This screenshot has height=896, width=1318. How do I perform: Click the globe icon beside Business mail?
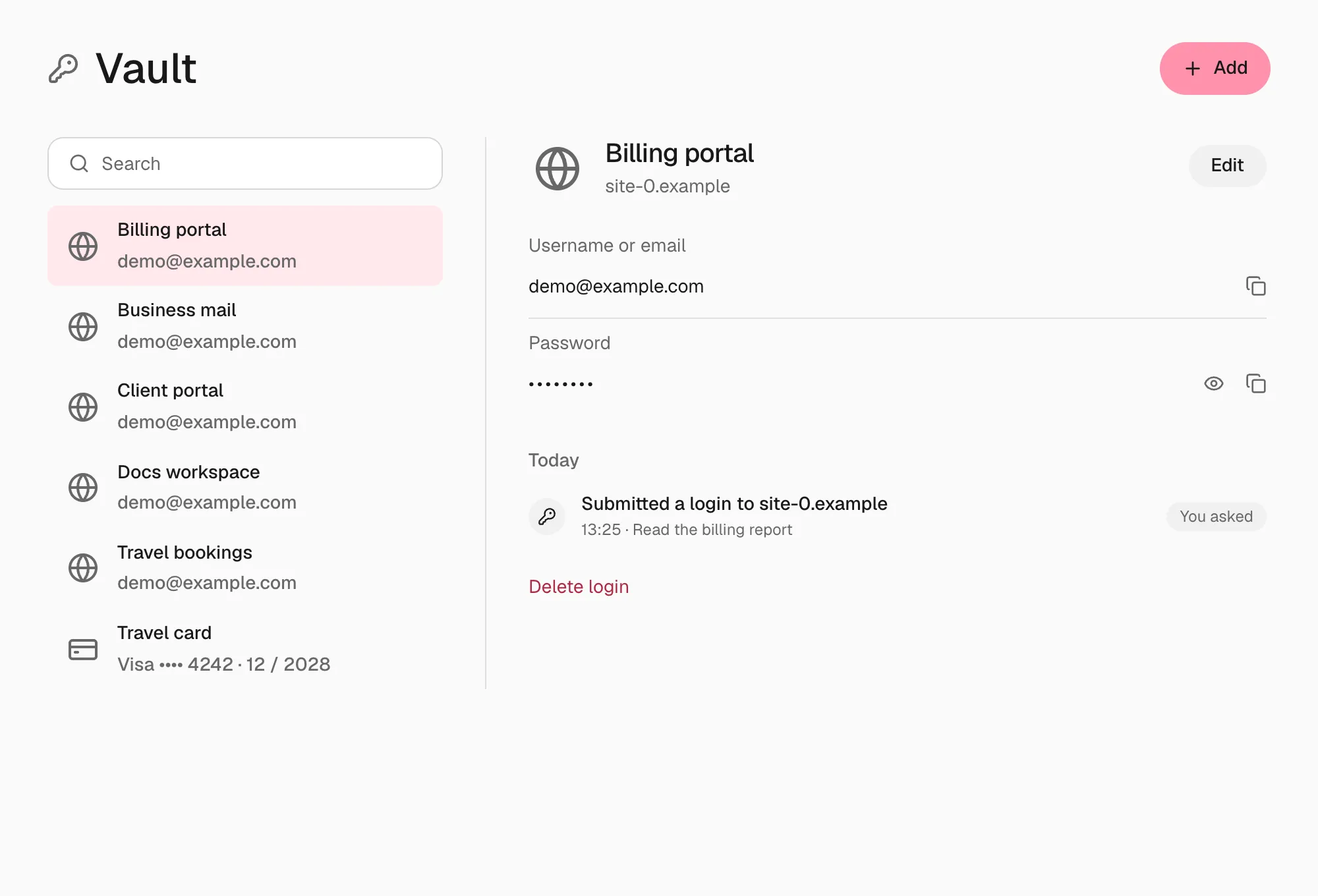(x=83, y=326)
